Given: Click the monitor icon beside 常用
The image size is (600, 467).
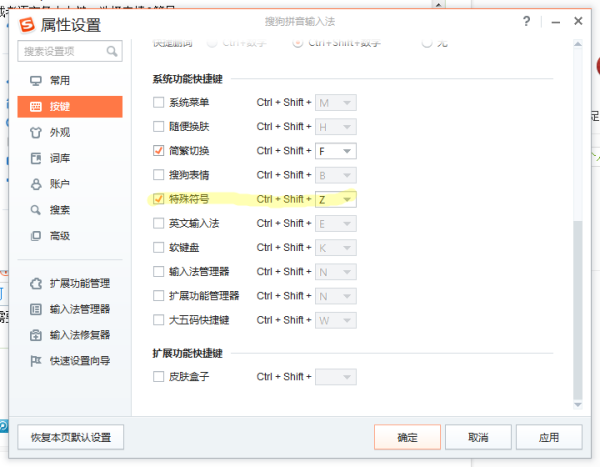Looking at the screenshot, I should click(x=36, y=81).
